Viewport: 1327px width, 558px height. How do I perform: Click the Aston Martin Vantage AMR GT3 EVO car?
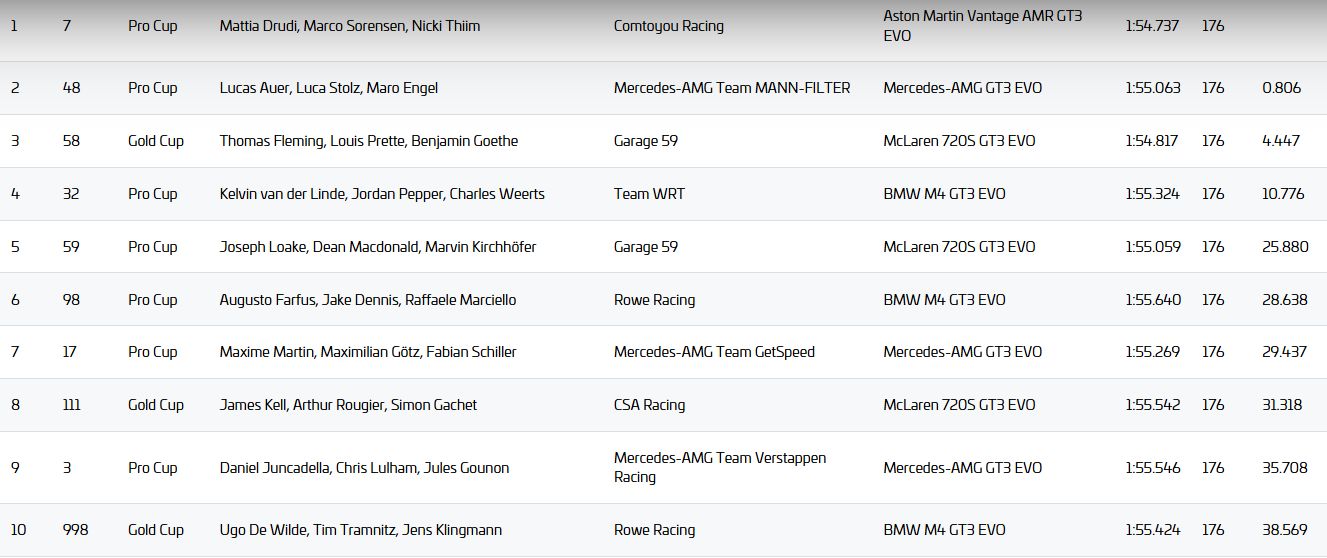[982, 26]
